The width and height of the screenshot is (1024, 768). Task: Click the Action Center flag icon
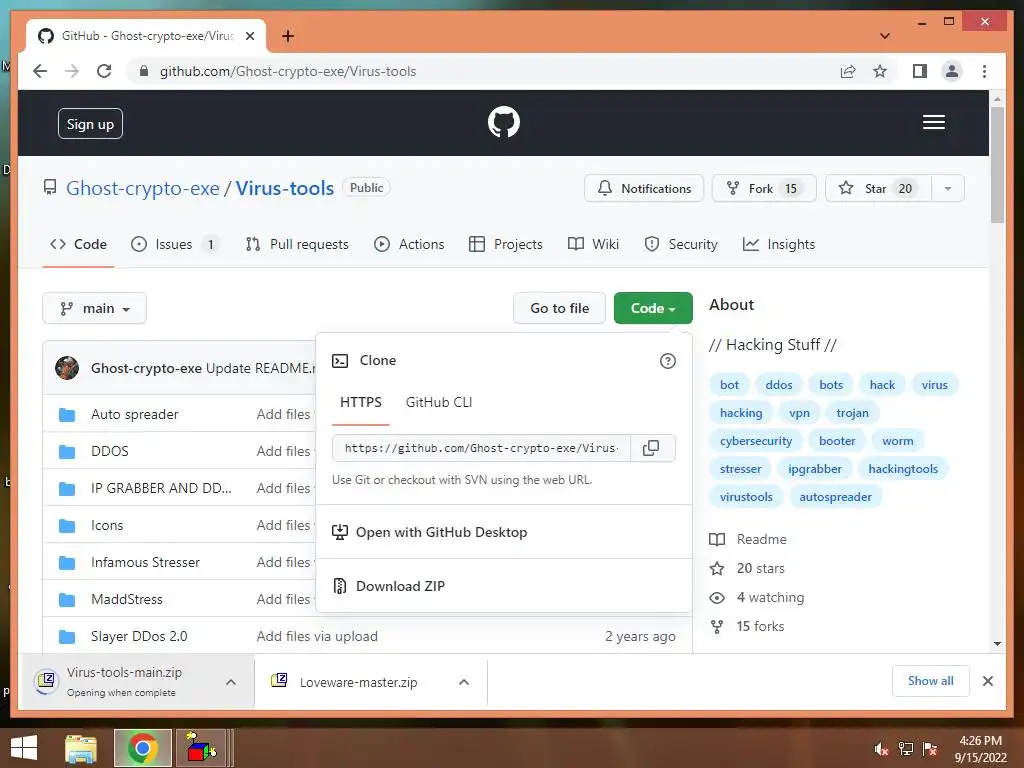[x=930, y=749]
